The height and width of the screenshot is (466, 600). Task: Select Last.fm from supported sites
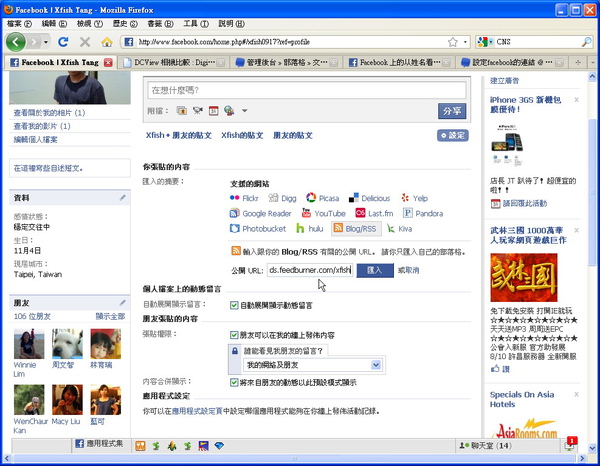374,213
